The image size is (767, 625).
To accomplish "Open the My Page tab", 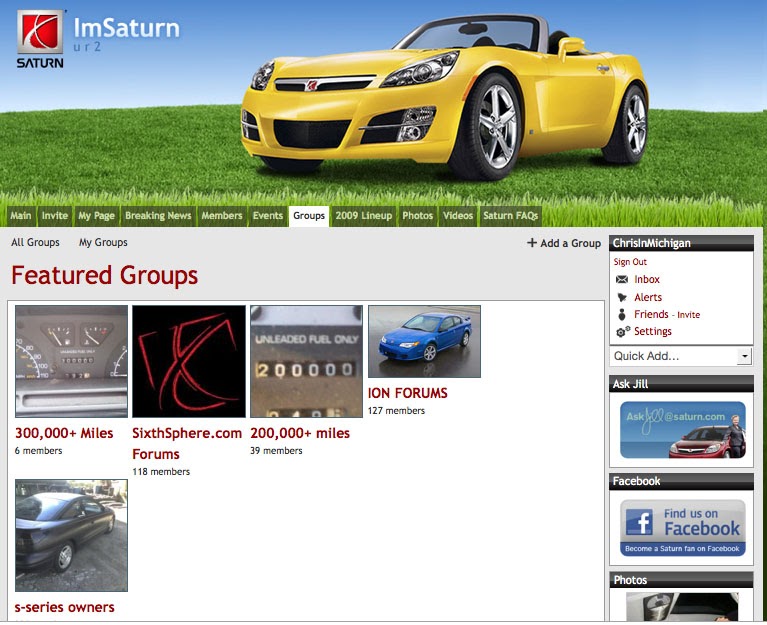I will (x=96, y=216).
